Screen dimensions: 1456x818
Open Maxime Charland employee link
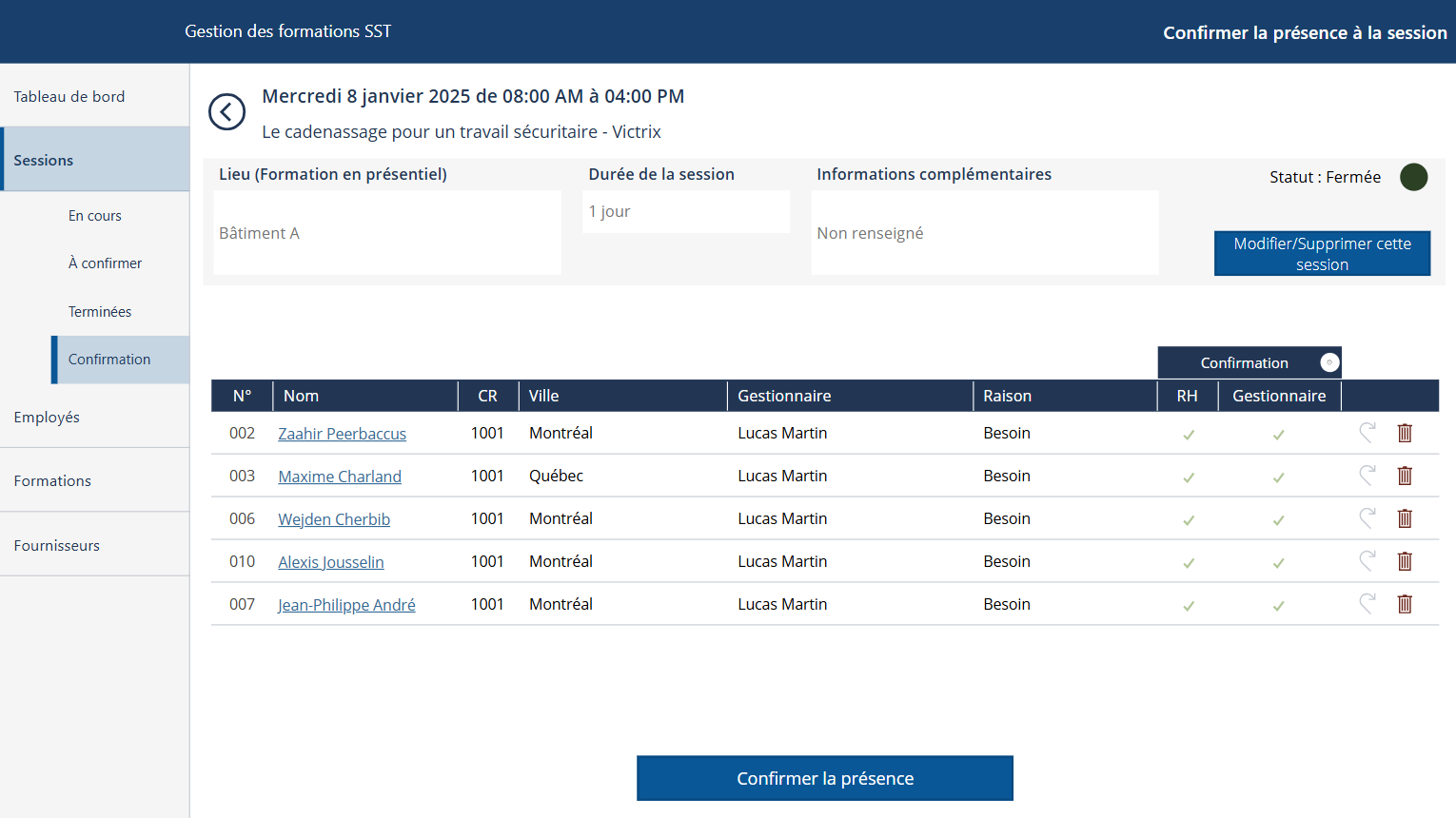[x=340, y=477]
